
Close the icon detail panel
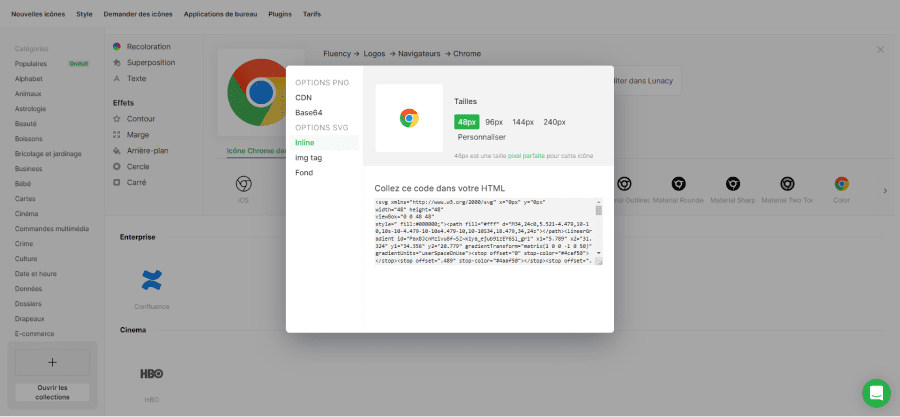[x=880, y=50]
